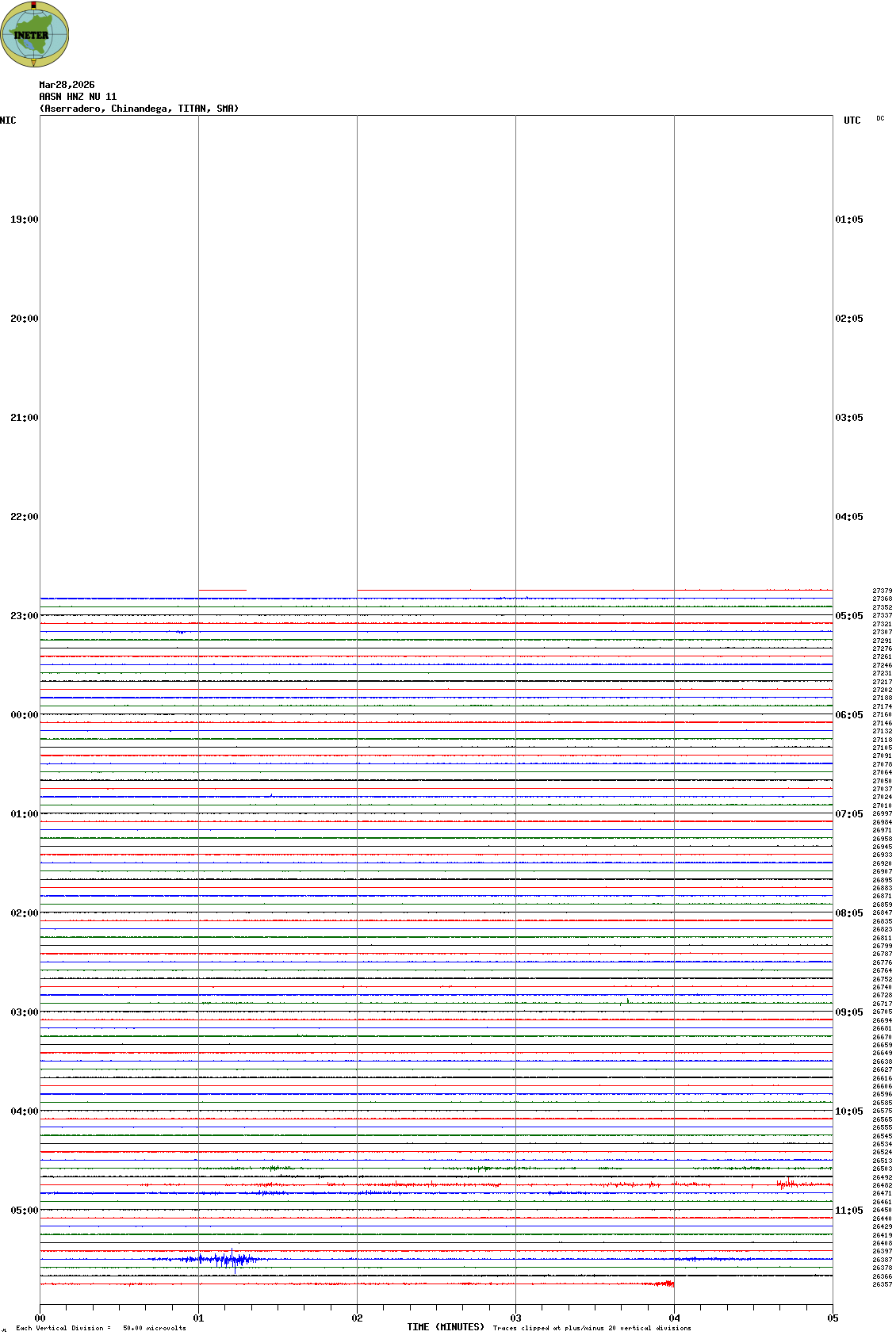
Task: Select the 23:00 local time label
Action: [x=24, y=616]
